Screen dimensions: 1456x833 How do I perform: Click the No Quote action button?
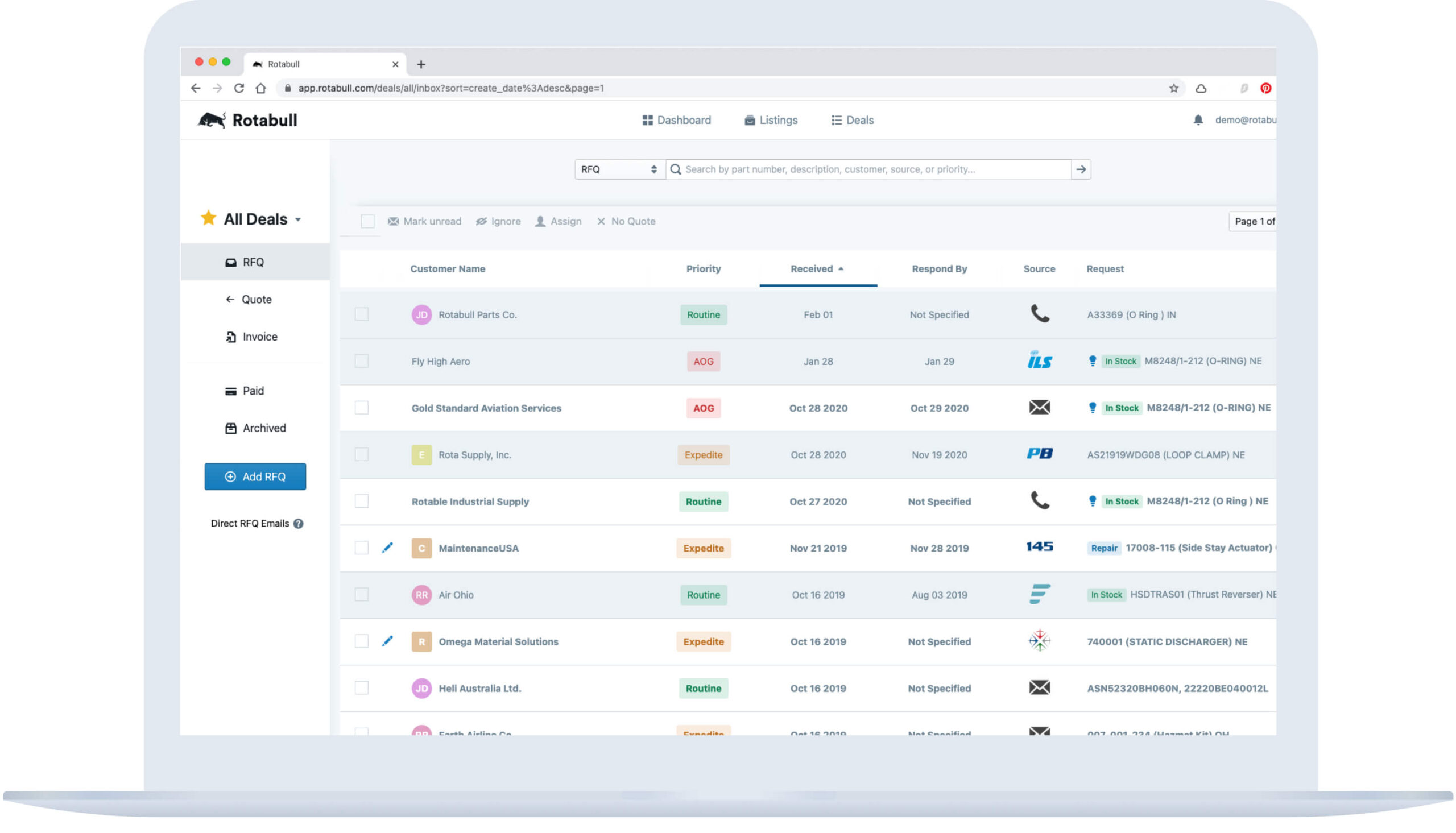(x=626, y=221)
